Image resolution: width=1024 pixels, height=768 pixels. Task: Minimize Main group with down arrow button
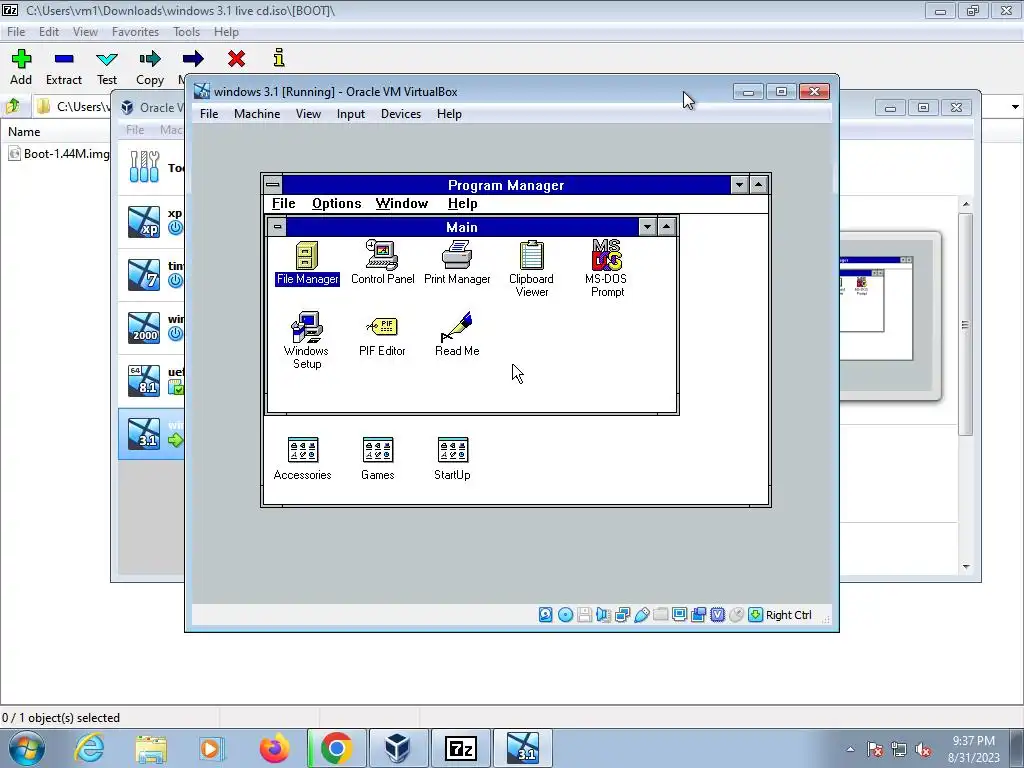(647, 227)
